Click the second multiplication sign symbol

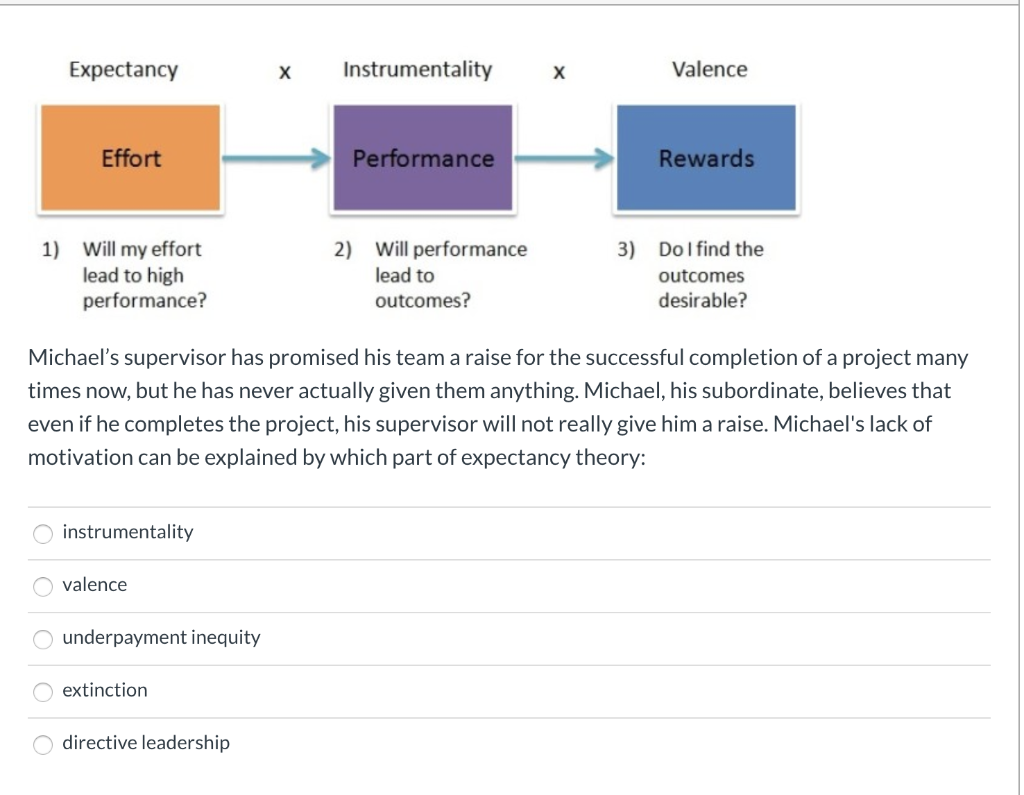tap(558, 71)
